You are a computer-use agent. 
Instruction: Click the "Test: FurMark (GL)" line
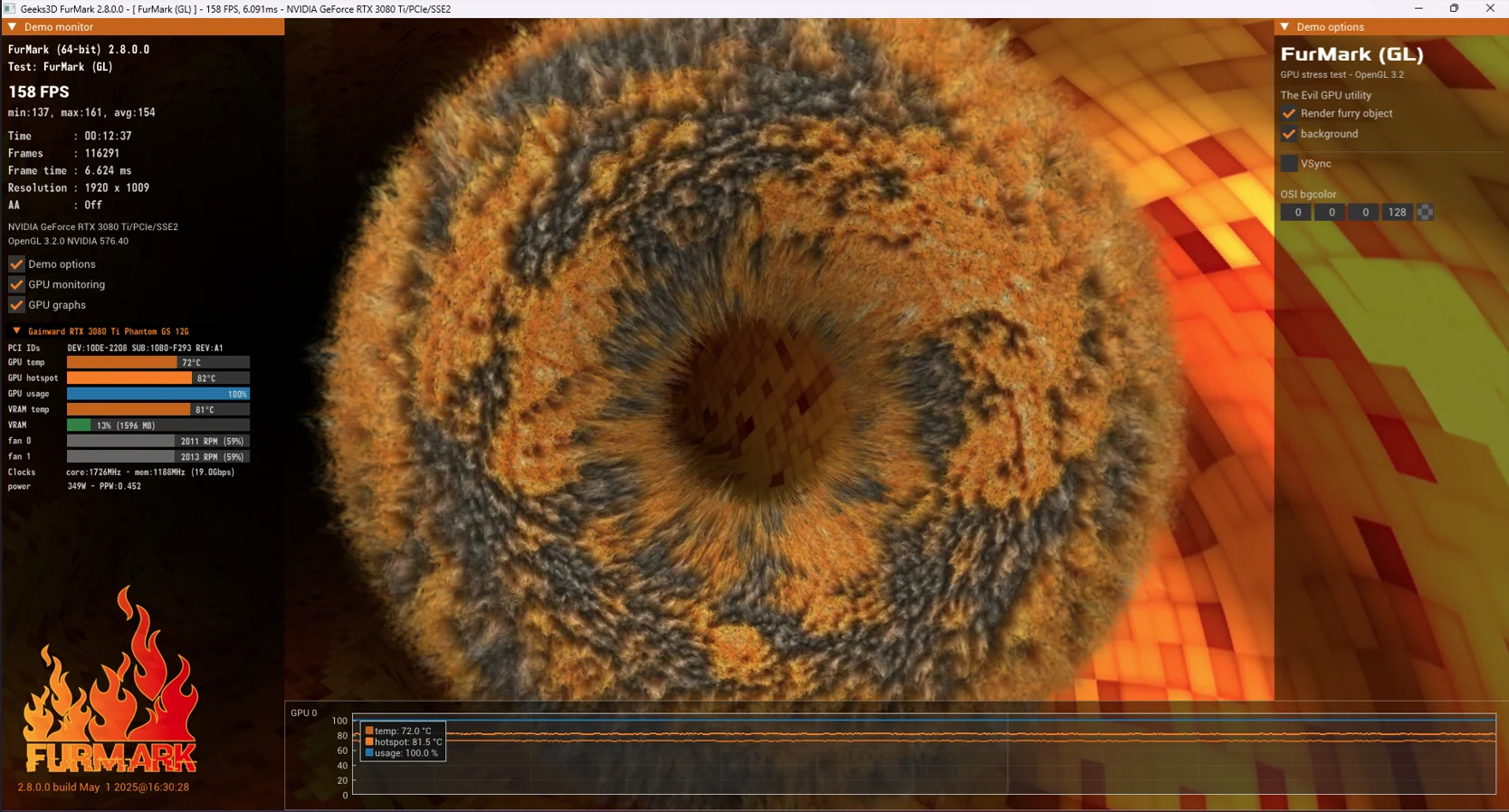pos(60,67)
